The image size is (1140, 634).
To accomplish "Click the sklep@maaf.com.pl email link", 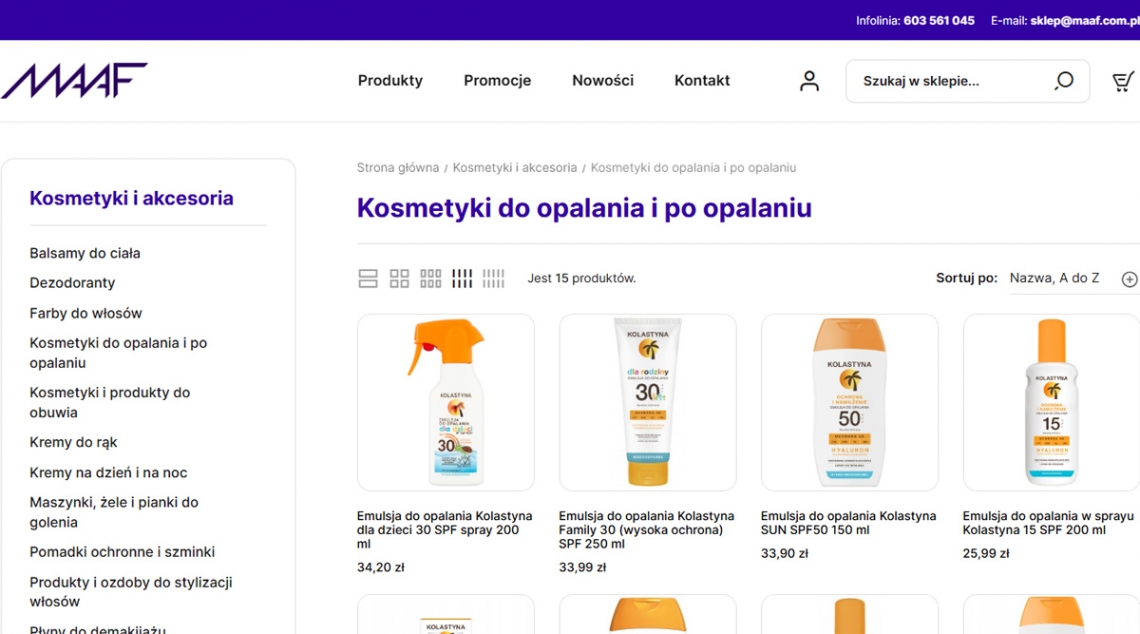I will coord(1084,20).
